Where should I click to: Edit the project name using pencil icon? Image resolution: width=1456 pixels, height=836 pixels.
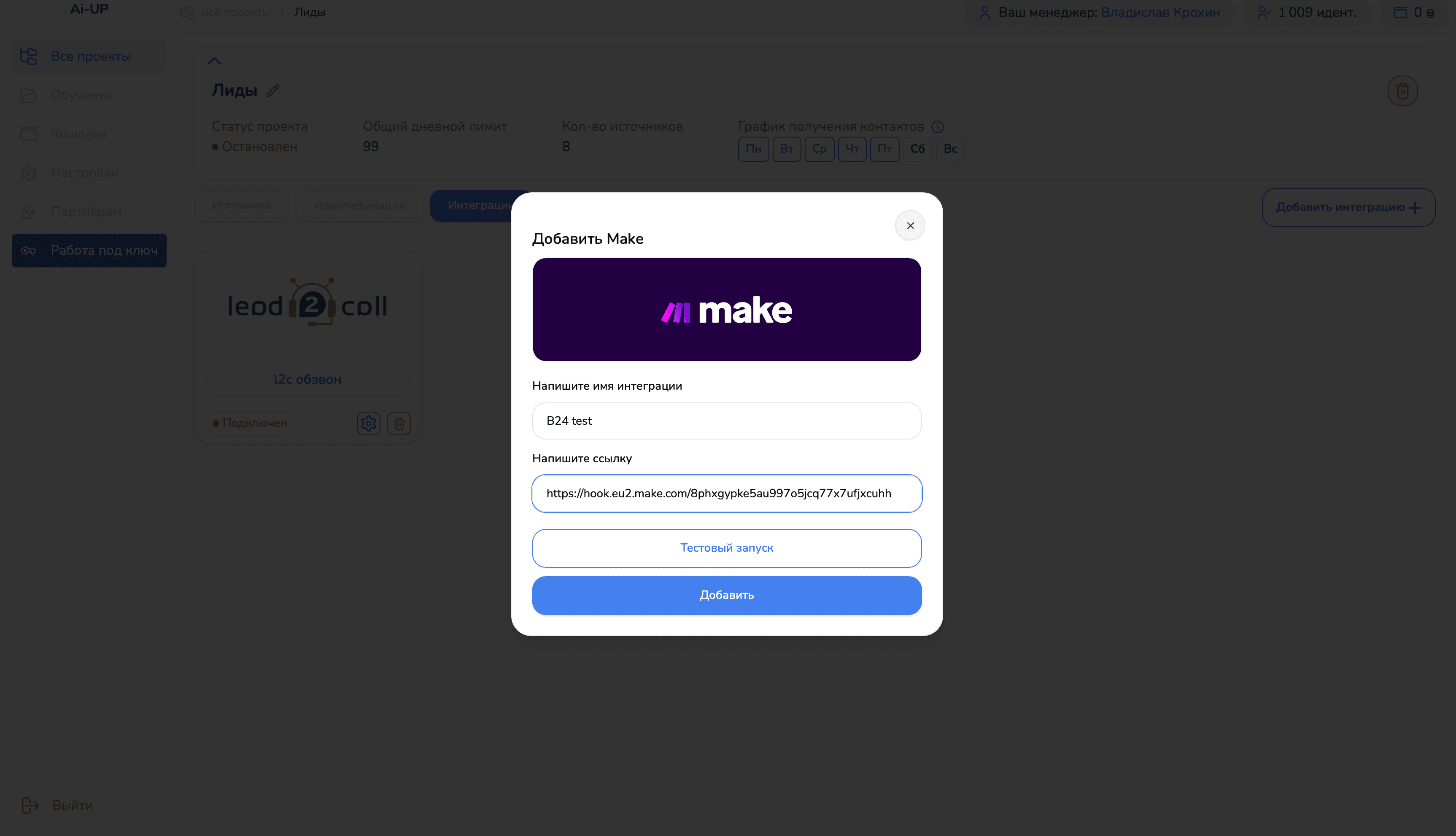point(274,90)
